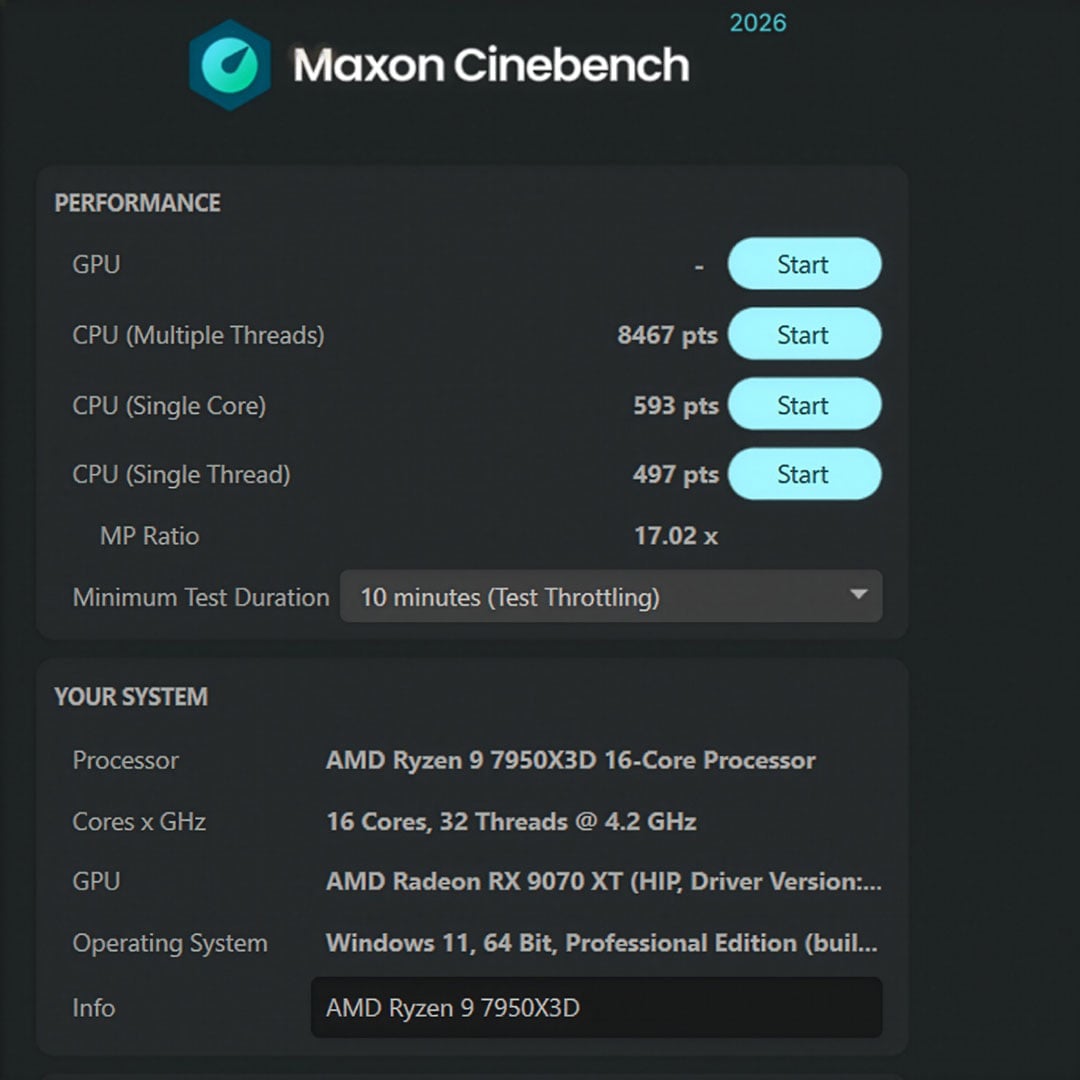The image size is (1080, 1080).
Task: Start the CPU Single Core benchmark
Action: coord(805,404)
